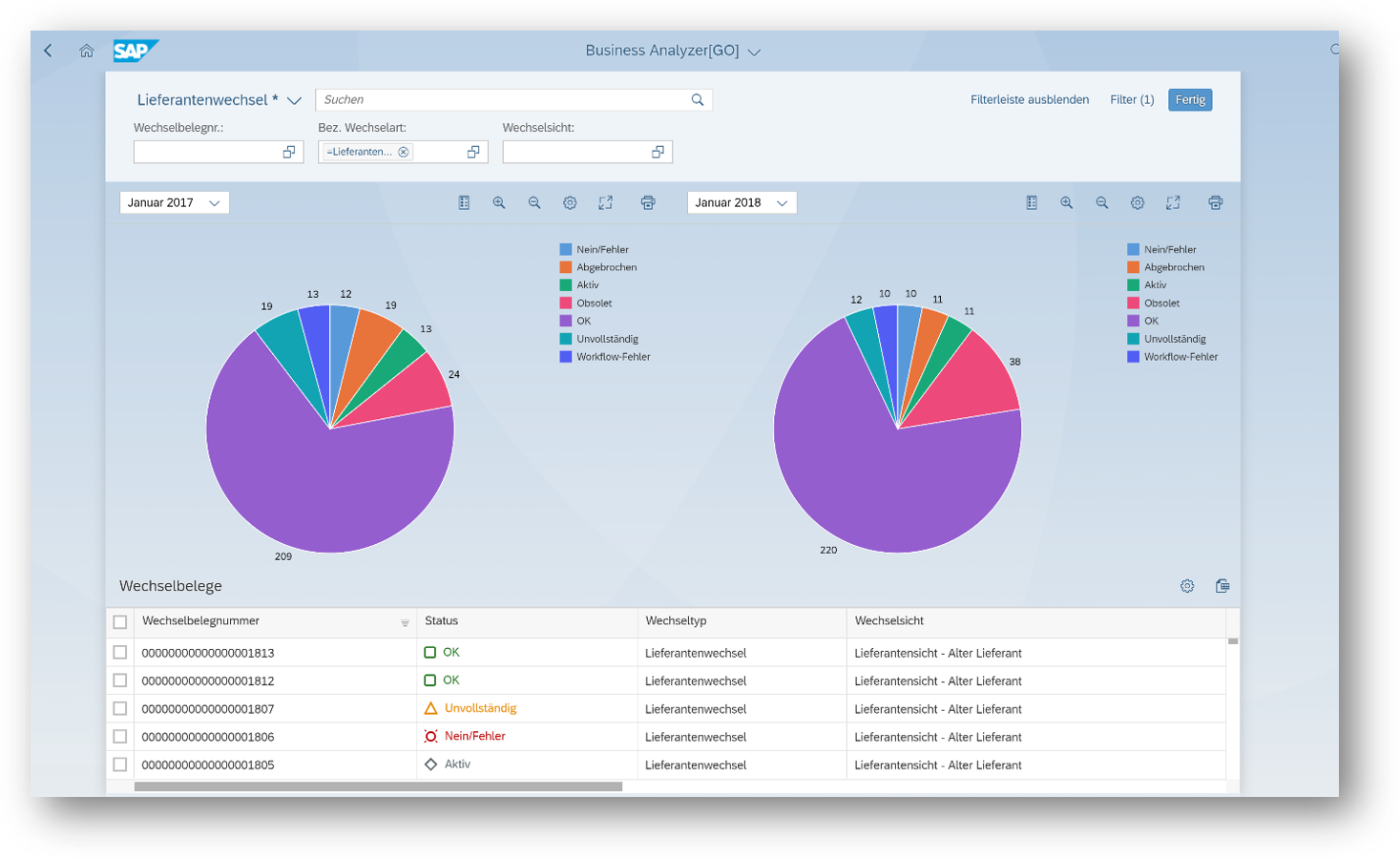Toggle the select-all checkbox in table header
Viewport: 1400px width, 858px height.
point(120,622)
